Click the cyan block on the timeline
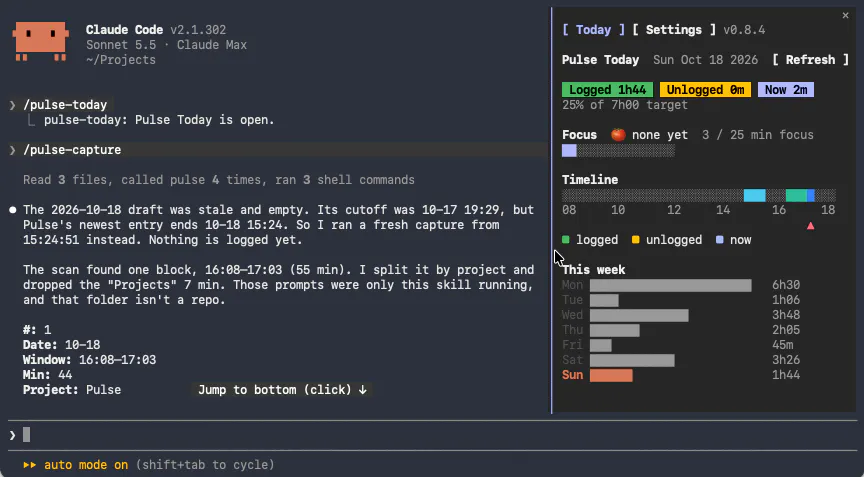 pos(754,195)
